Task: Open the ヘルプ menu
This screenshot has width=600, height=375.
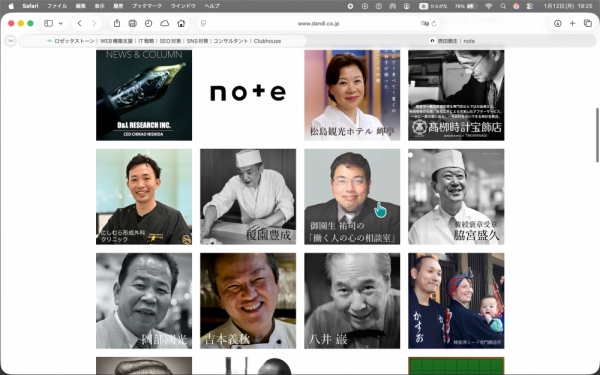Action: 212,6
